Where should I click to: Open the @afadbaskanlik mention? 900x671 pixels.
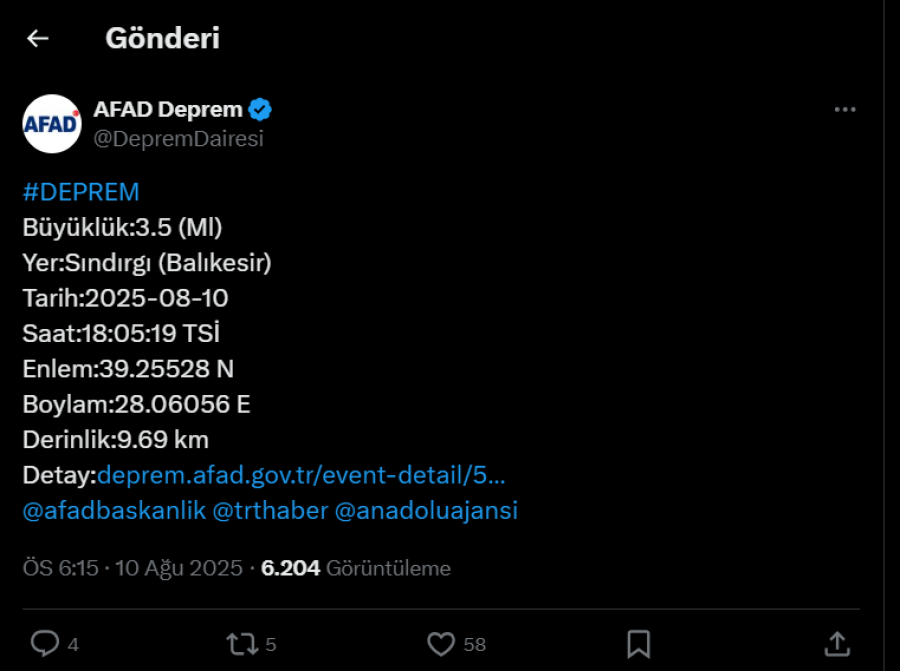tap(114, 510)
